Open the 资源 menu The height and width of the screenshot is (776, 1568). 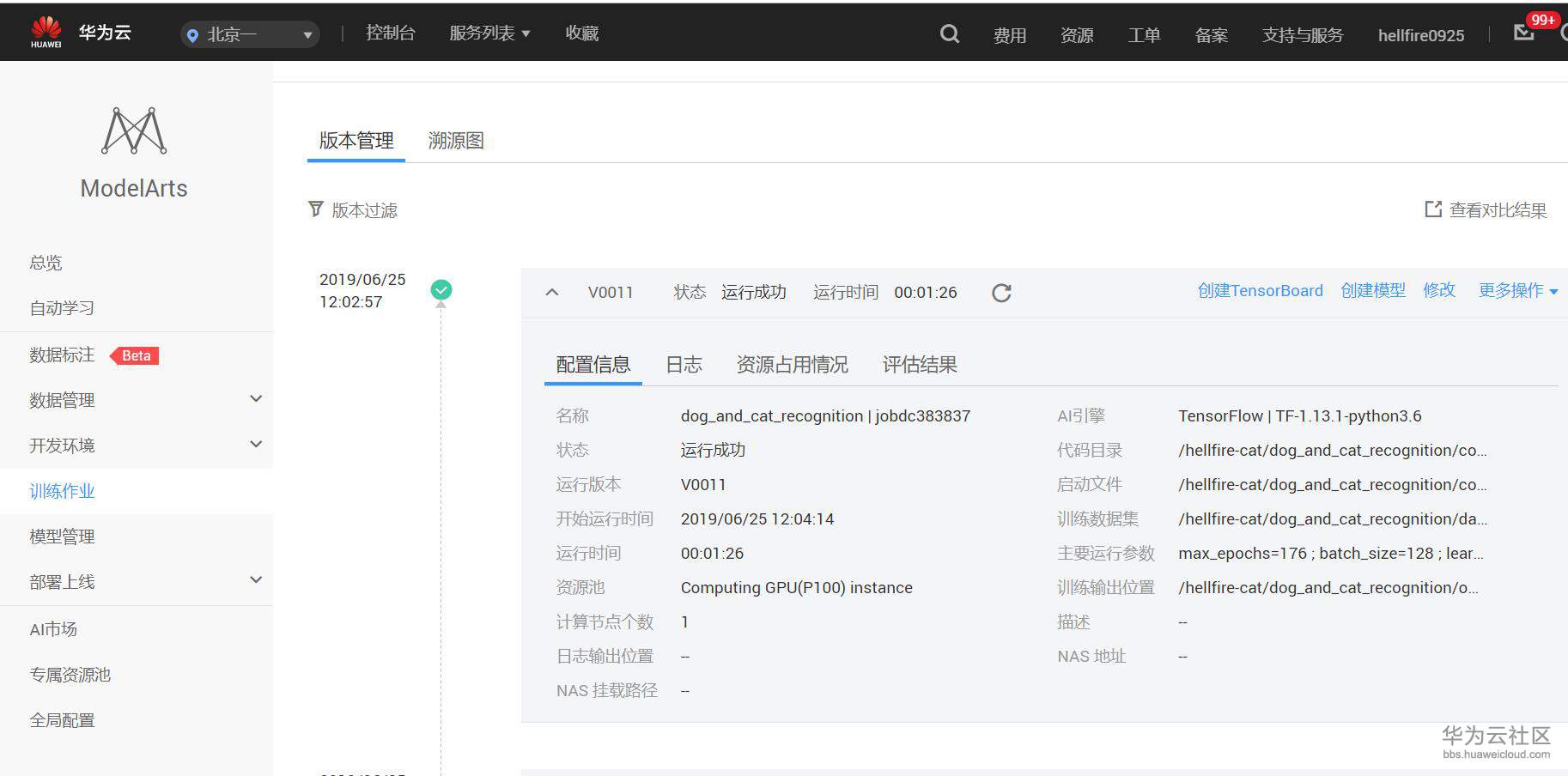(1077, 35)
